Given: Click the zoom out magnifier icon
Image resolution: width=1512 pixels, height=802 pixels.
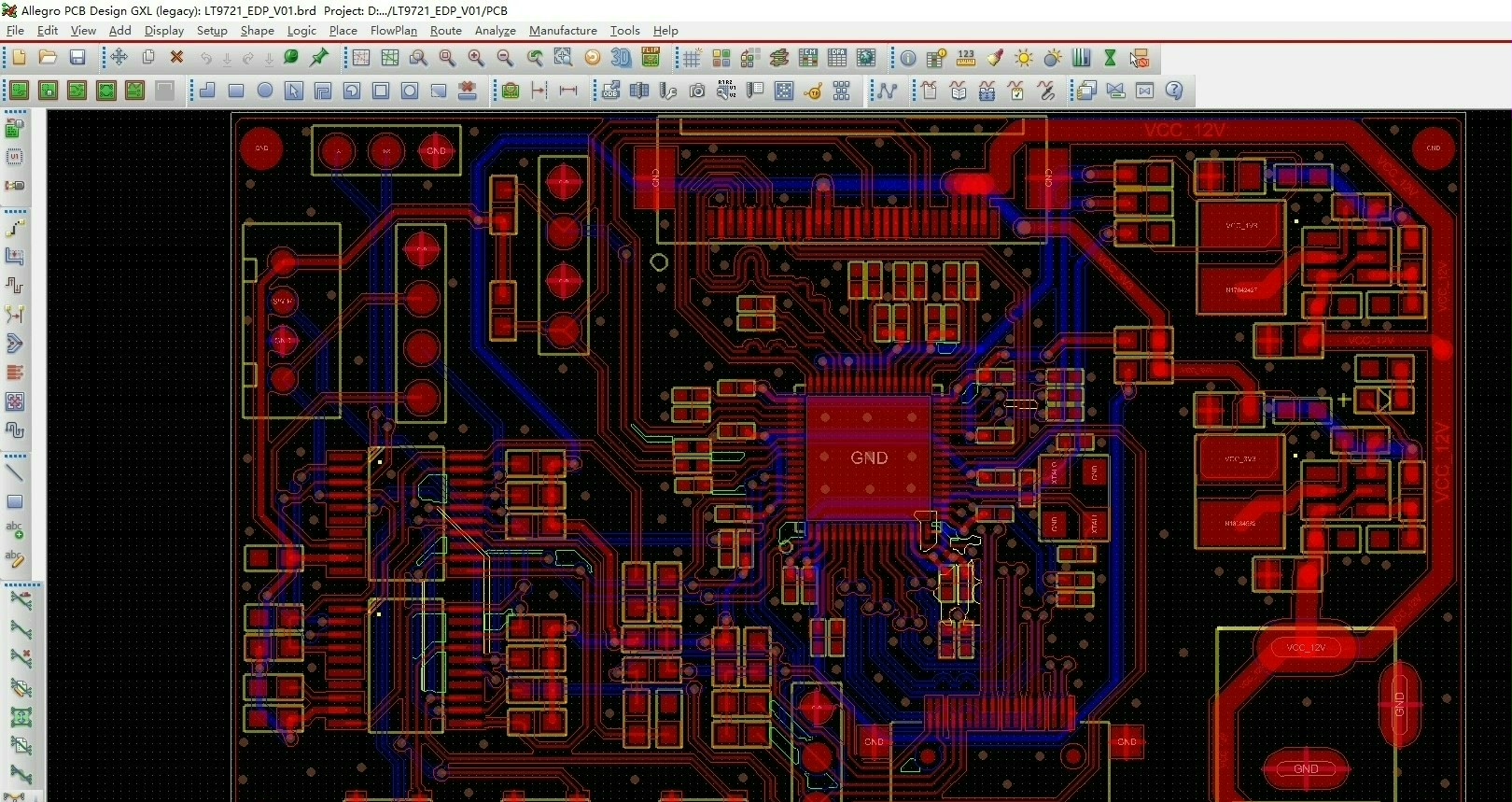Looking at the screenshot, I should coord(505,58).
